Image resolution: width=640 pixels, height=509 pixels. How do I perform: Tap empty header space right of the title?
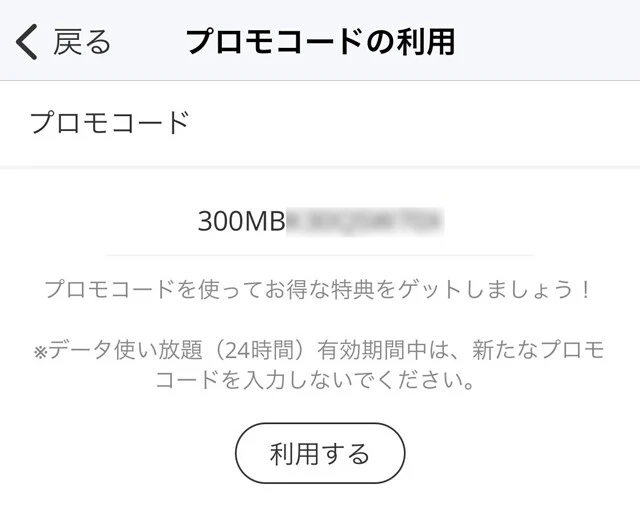coord(550,42)
